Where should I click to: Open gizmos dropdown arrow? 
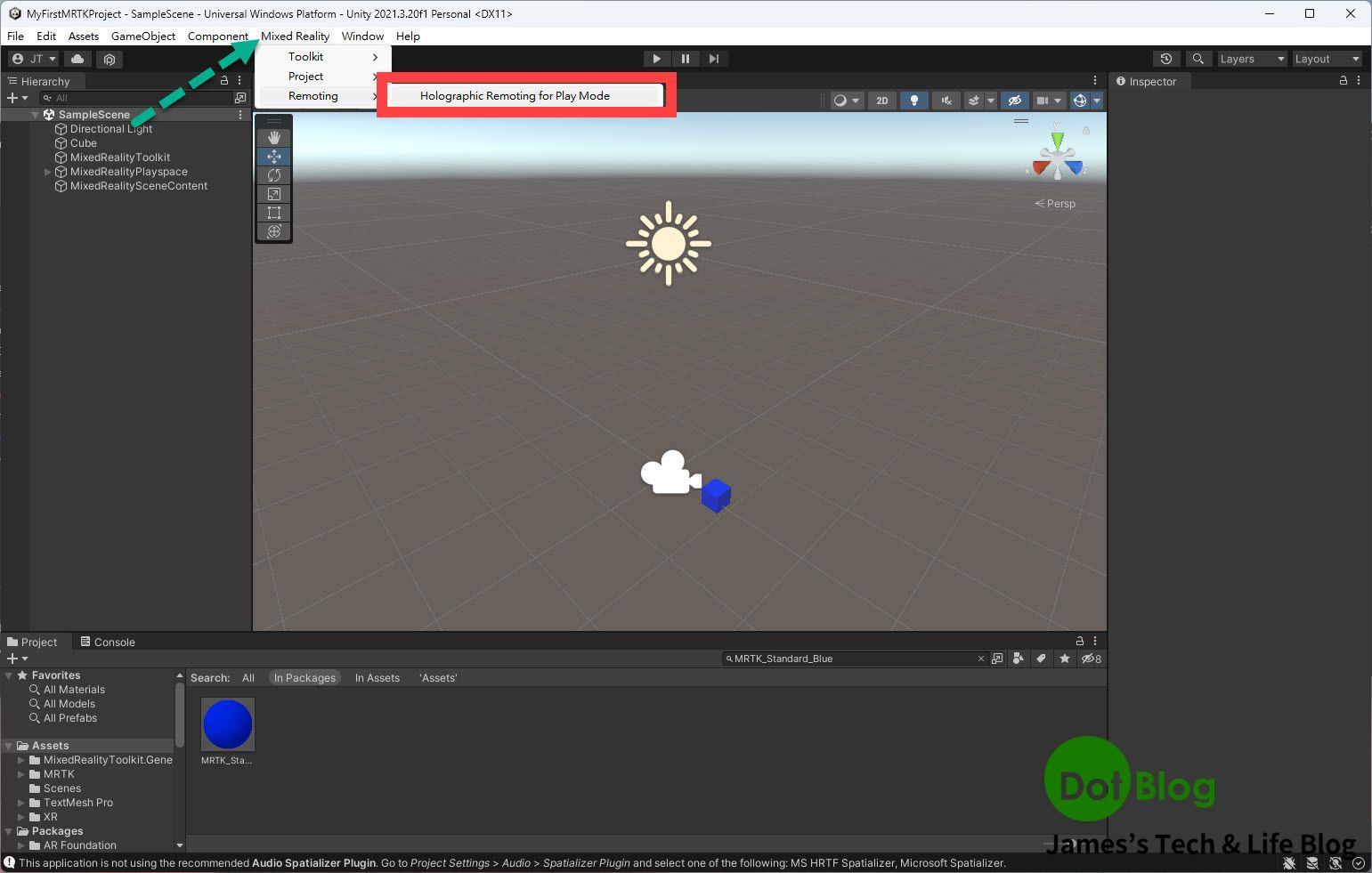(x=1097, y=101)
